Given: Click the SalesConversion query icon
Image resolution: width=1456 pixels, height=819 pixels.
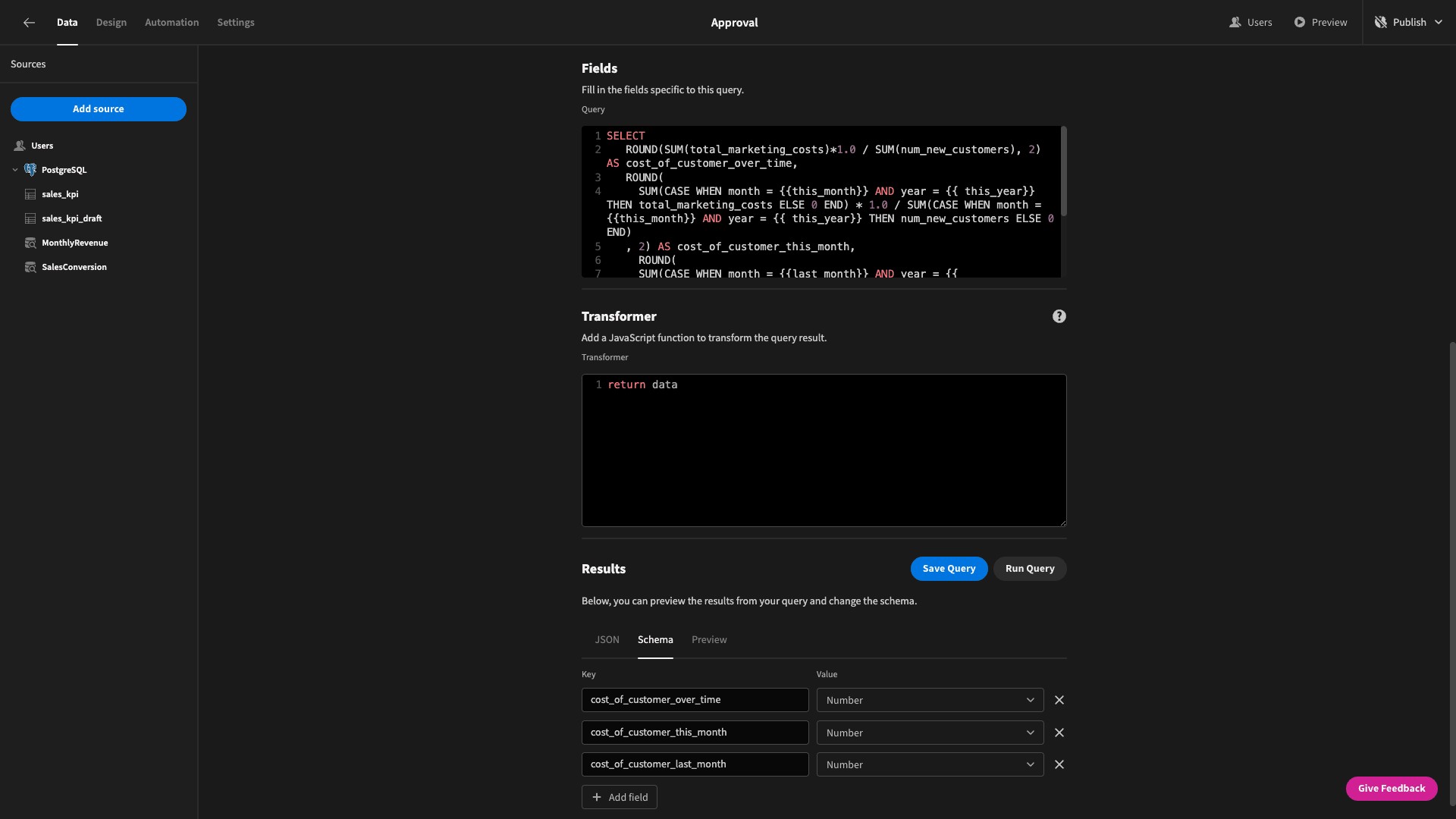Looking at the screenshot, I should [x=30, y=267].
